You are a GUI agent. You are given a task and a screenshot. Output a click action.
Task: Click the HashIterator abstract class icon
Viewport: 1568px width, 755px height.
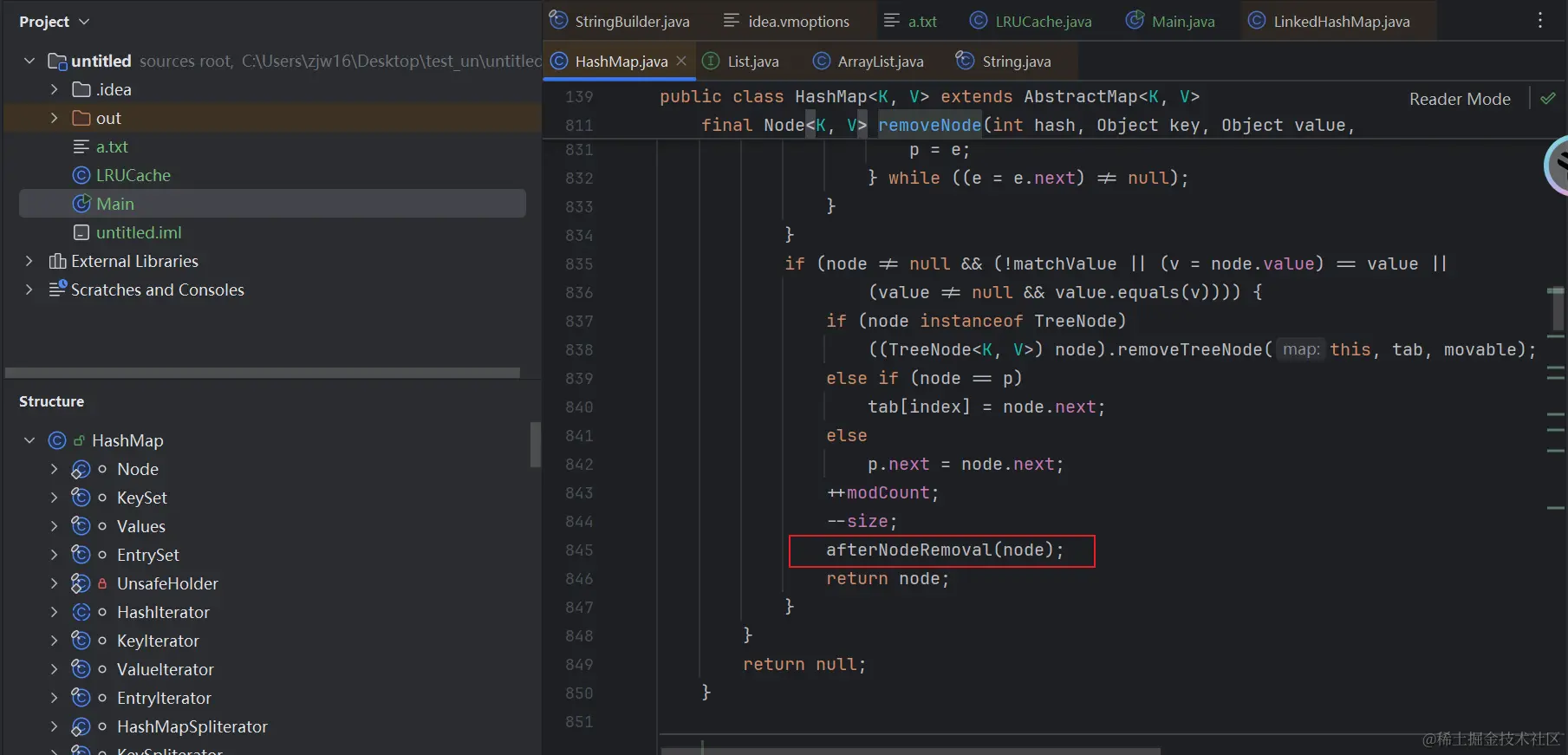81,612
